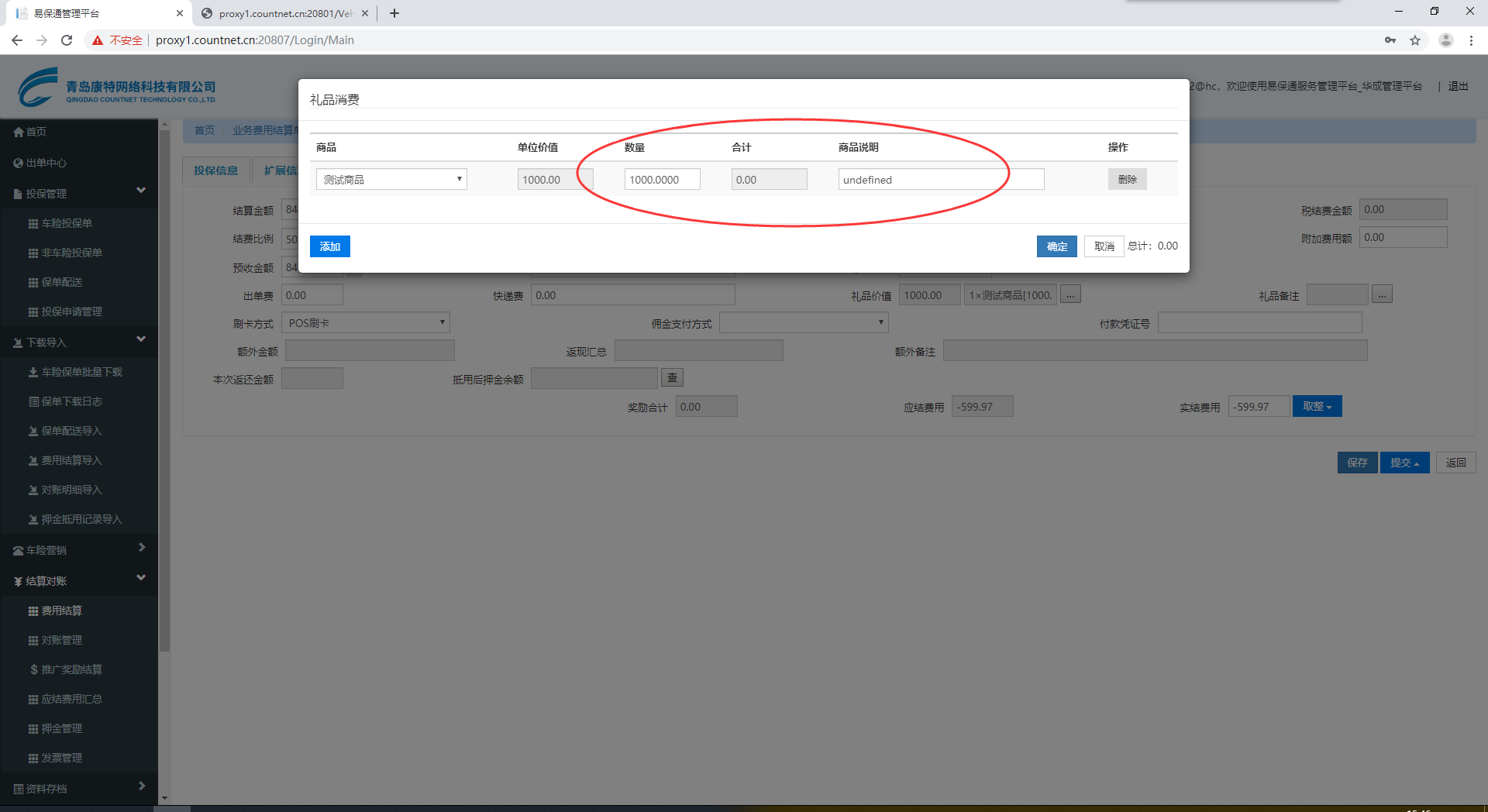The height and width of the screenshot is (812, 1488).
Task: Click the address bar URL
Action: [255, 40]
